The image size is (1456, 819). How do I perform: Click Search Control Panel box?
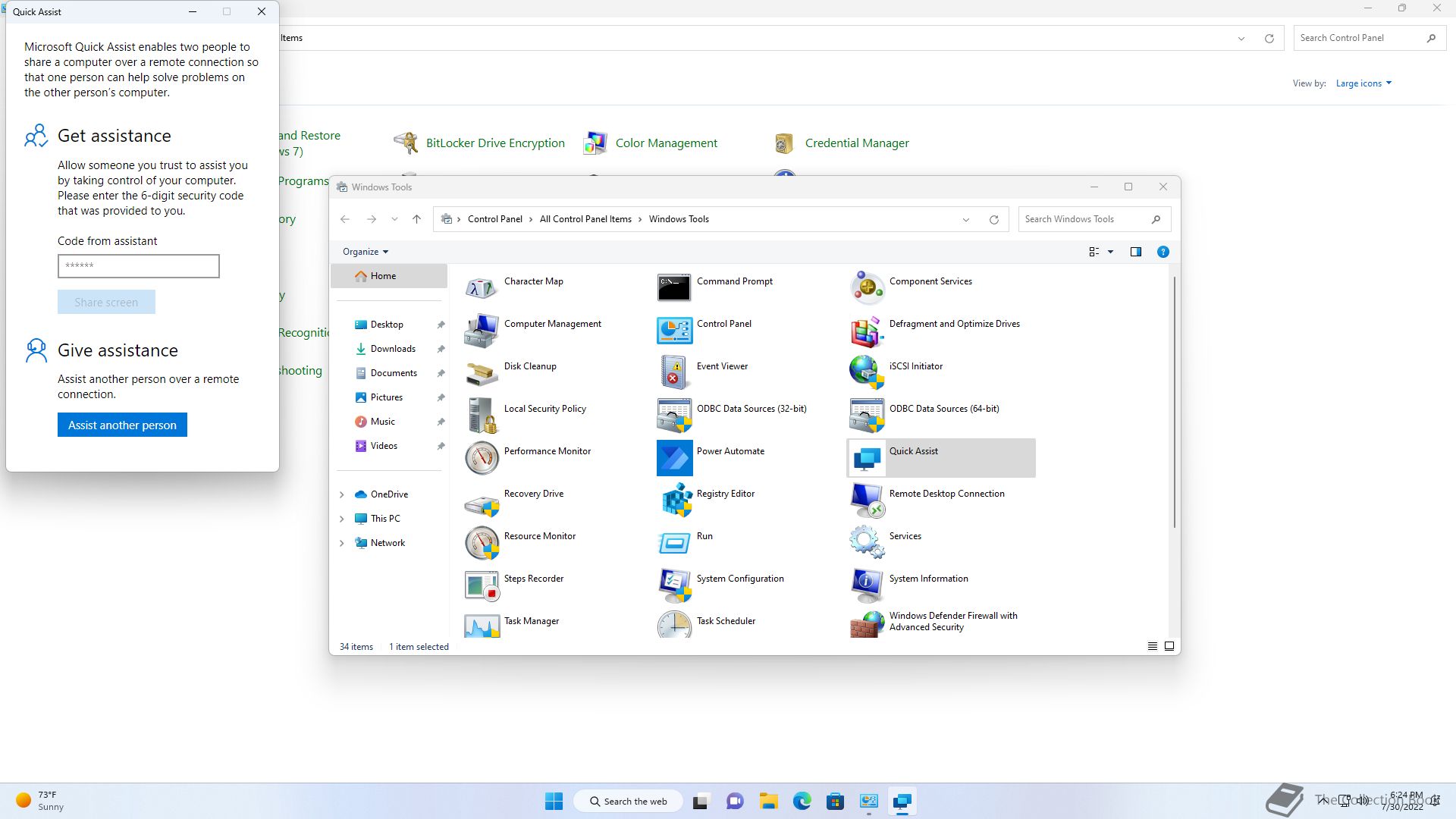(1369, 38)
